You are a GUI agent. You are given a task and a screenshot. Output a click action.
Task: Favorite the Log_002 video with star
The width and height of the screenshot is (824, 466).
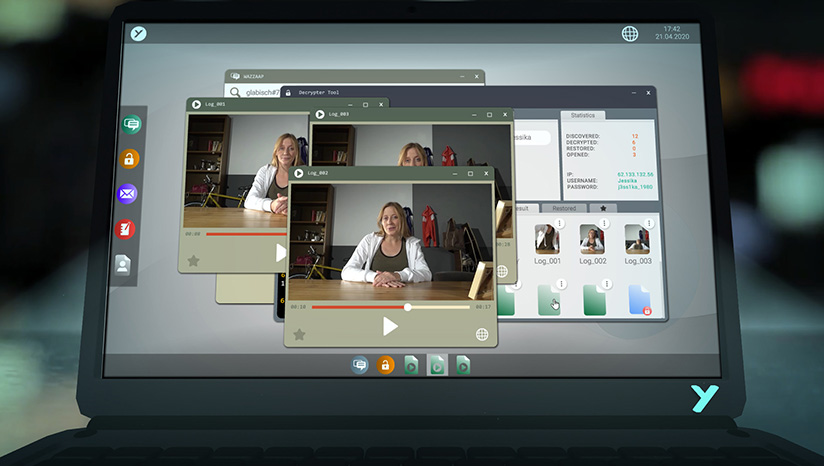coord(298,334)
